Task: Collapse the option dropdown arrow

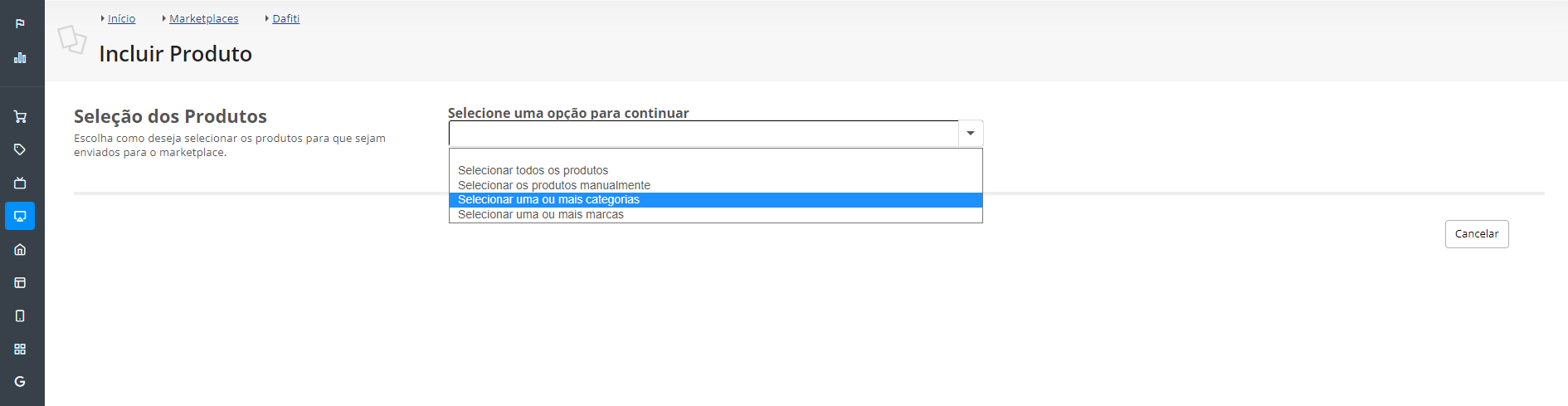Action: pos(971,133)
